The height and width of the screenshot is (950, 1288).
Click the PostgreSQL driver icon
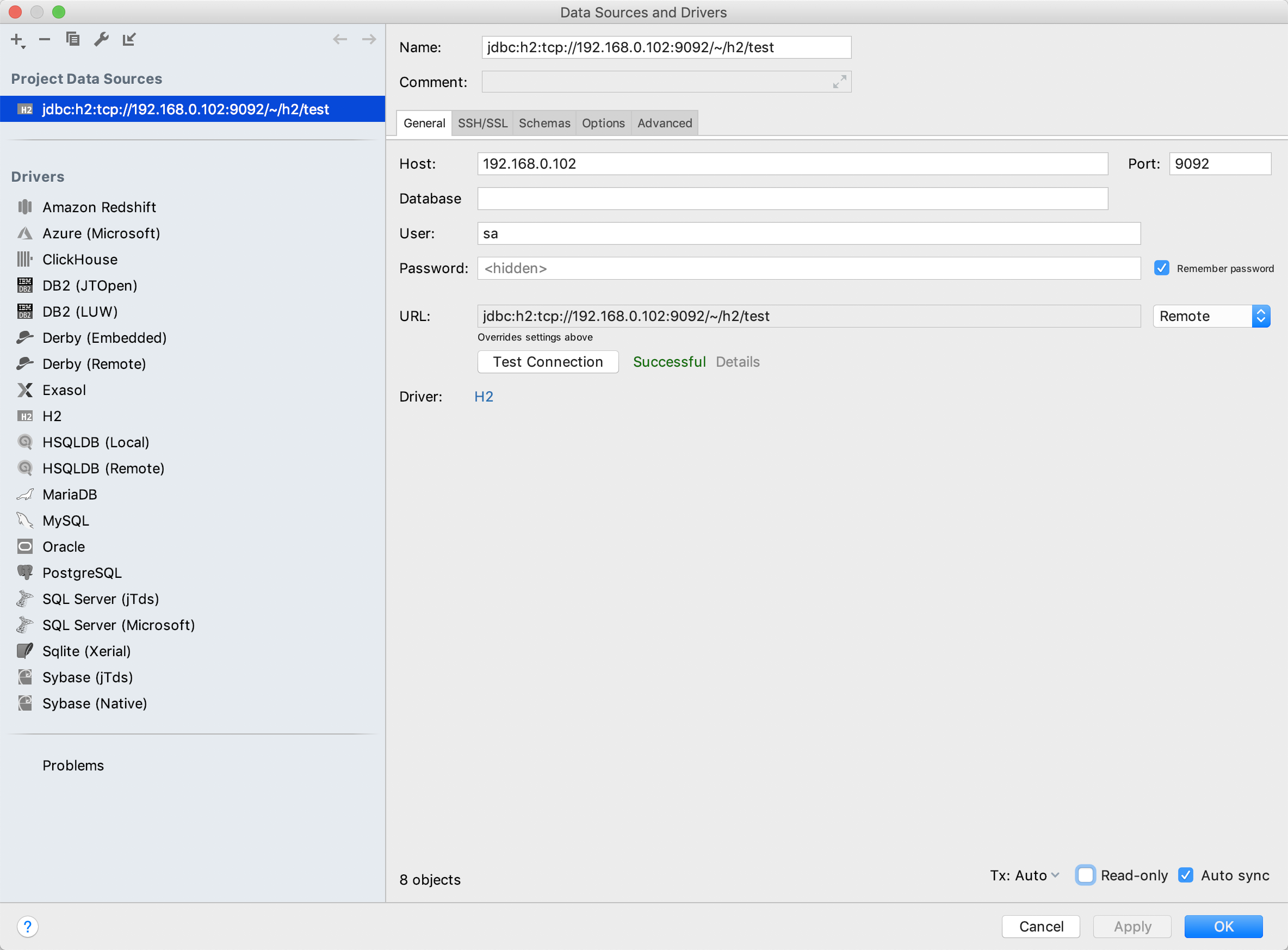point(25,573)
